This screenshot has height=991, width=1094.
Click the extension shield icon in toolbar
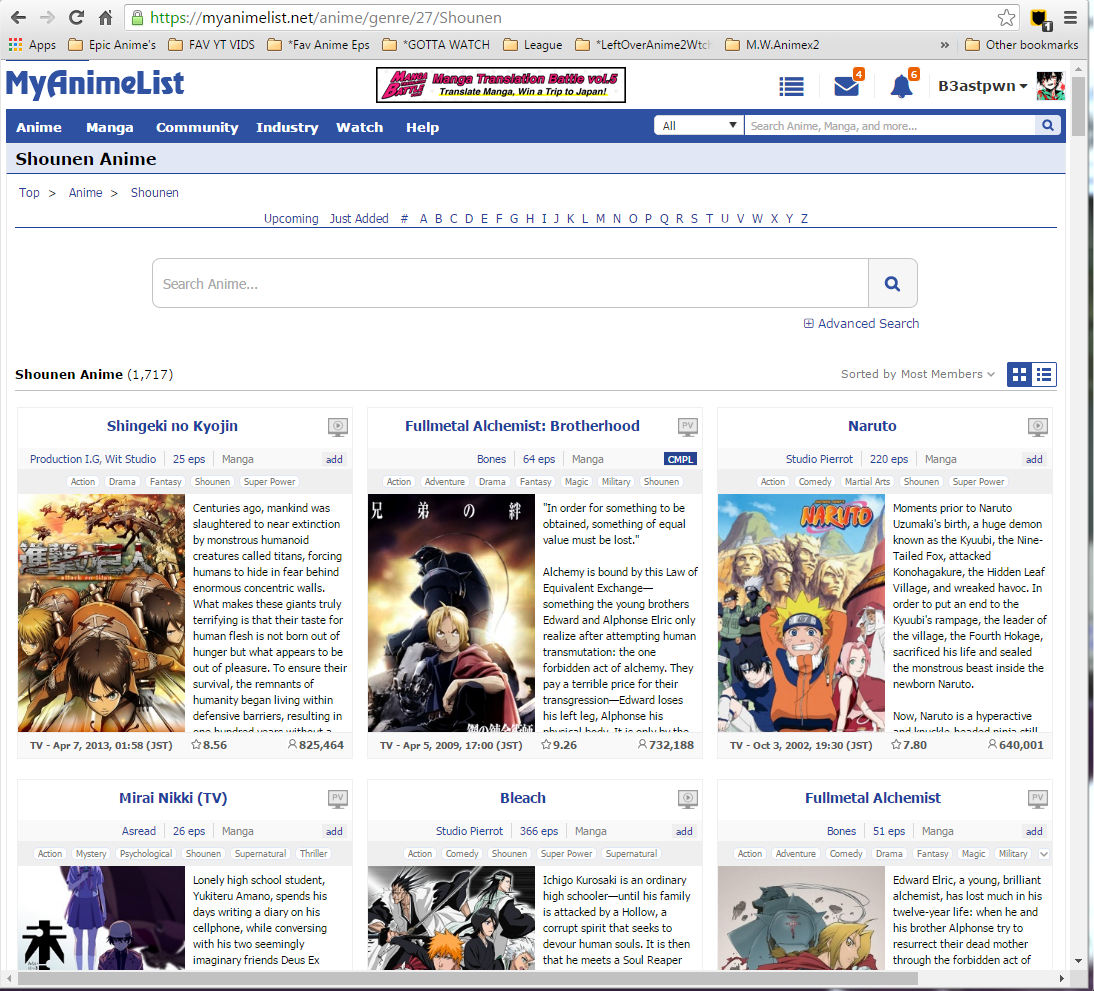1041,19
